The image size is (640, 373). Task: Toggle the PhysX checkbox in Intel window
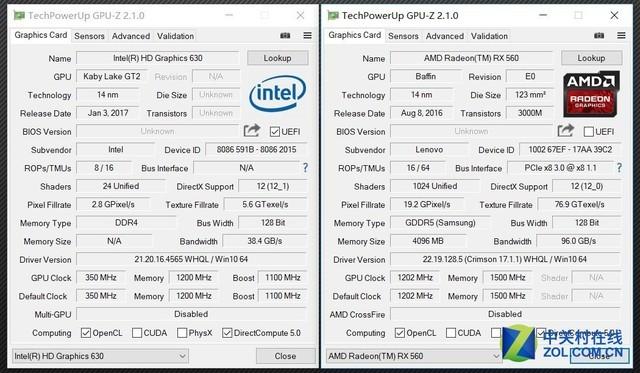click(182, 333)
